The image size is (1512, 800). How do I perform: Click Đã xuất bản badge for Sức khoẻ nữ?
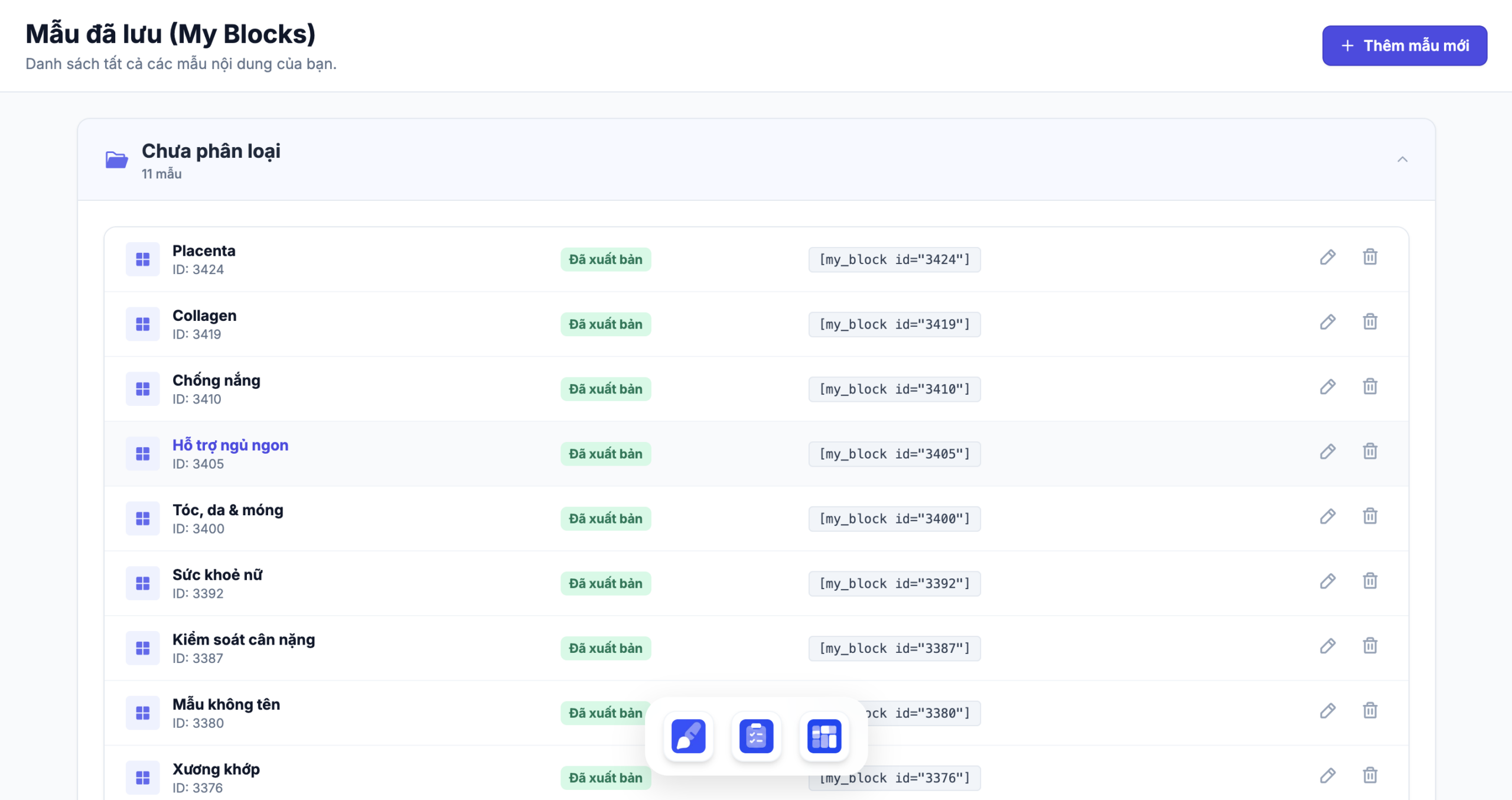pos(606,584)
